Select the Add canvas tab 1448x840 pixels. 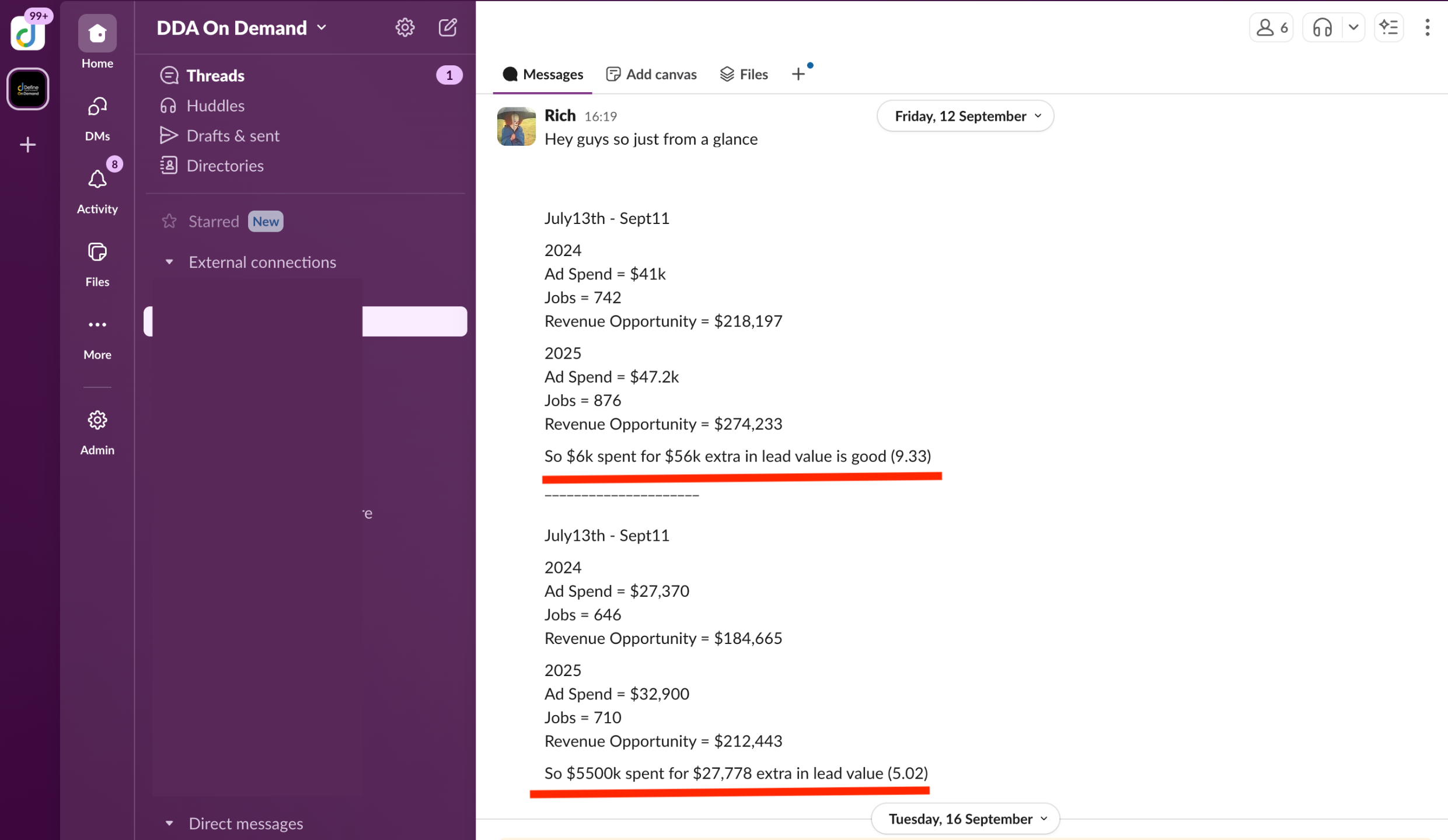coord(651,74)
